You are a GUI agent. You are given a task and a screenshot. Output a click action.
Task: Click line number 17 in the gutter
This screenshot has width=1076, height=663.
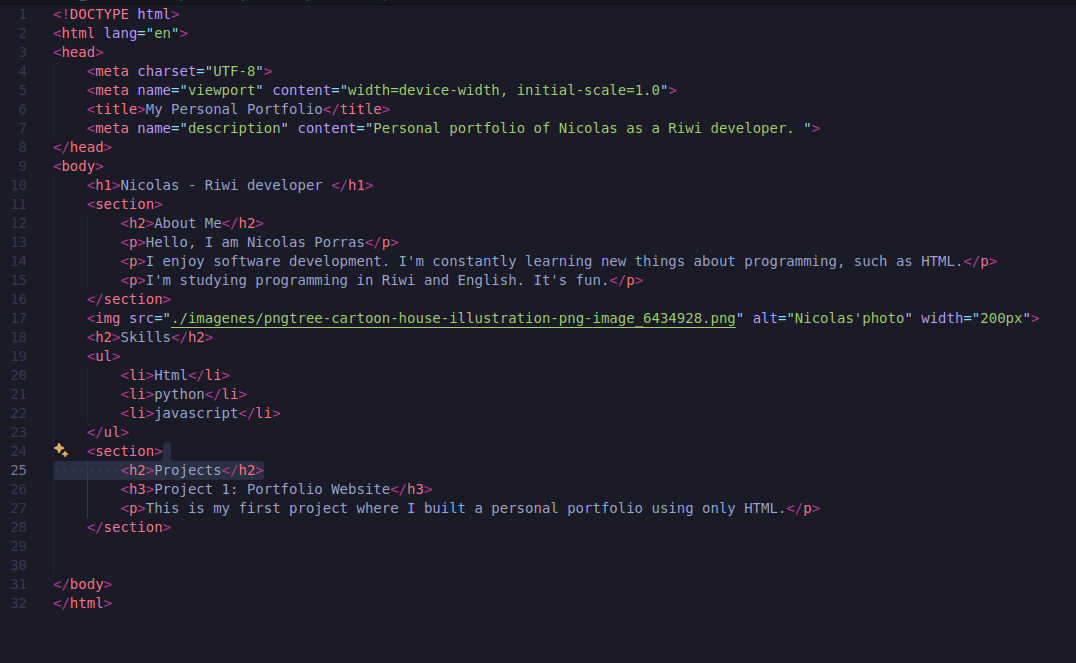click(x=19, y=318)
